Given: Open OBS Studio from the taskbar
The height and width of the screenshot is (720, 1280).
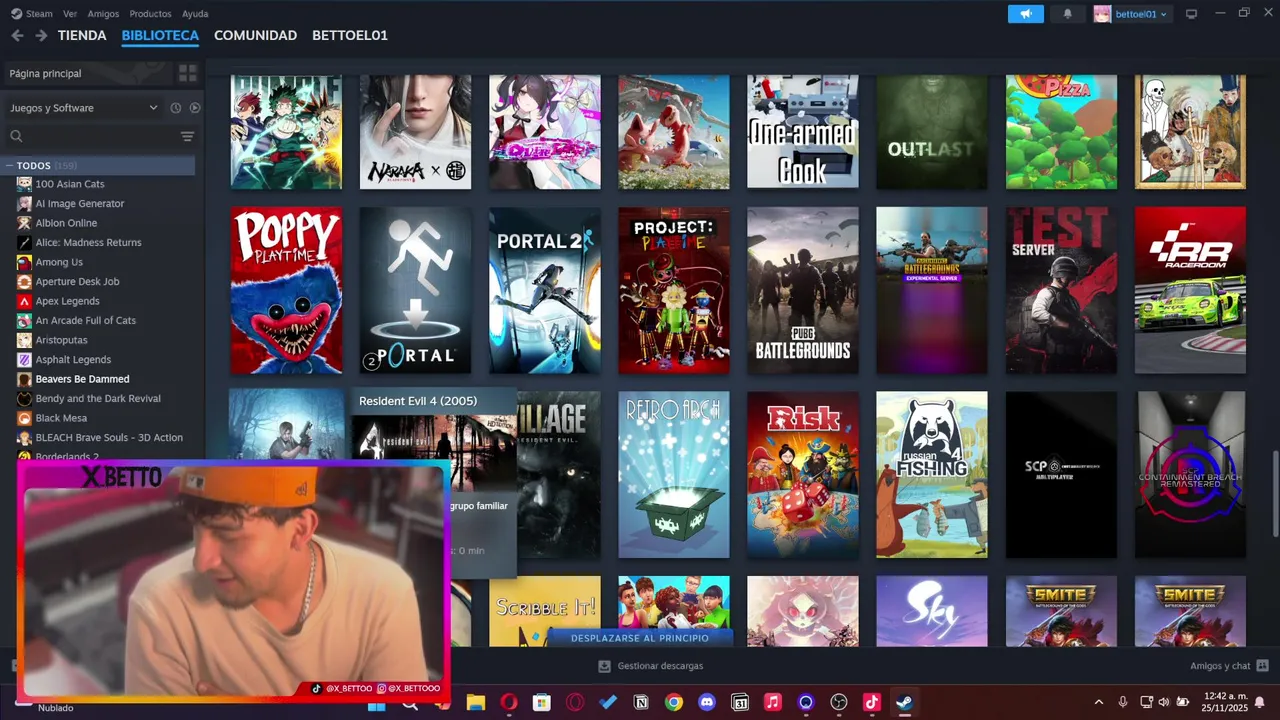Looking at the screenshot, I should tap(839, 703).
